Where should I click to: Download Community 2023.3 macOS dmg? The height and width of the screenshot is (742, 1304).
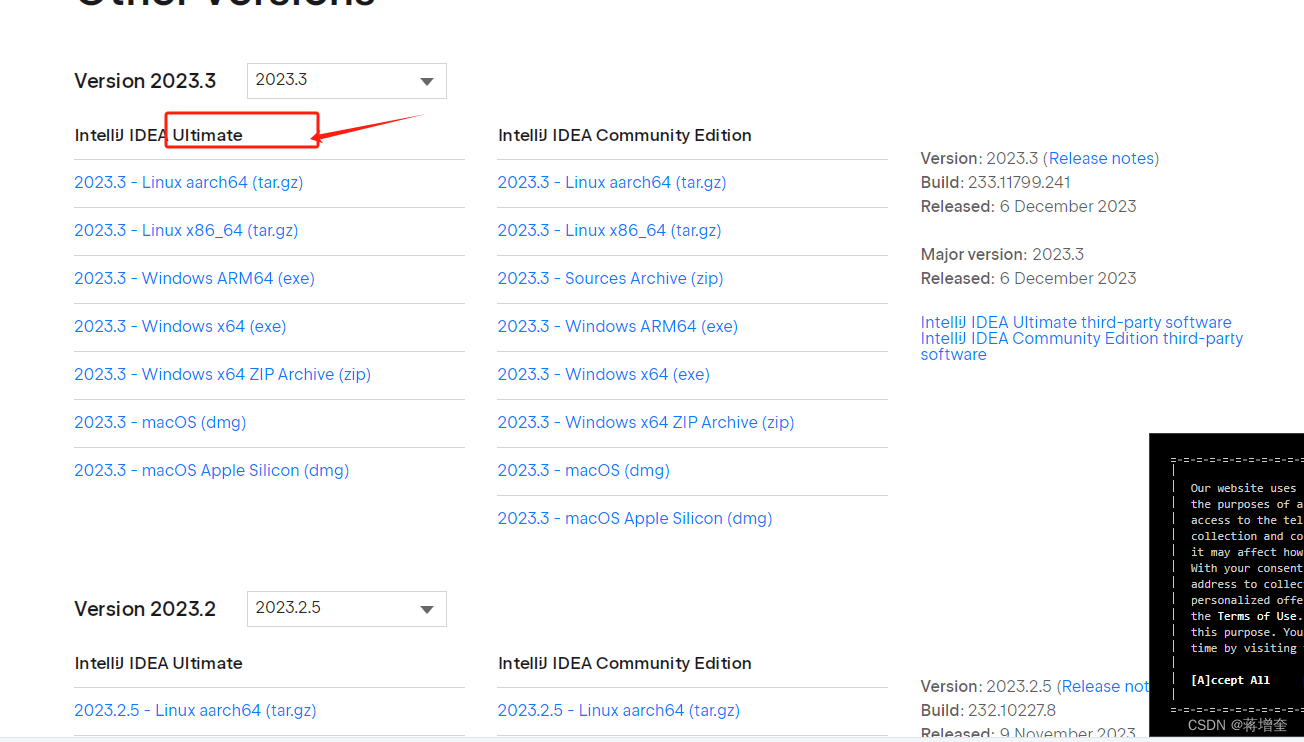point(584,470)
